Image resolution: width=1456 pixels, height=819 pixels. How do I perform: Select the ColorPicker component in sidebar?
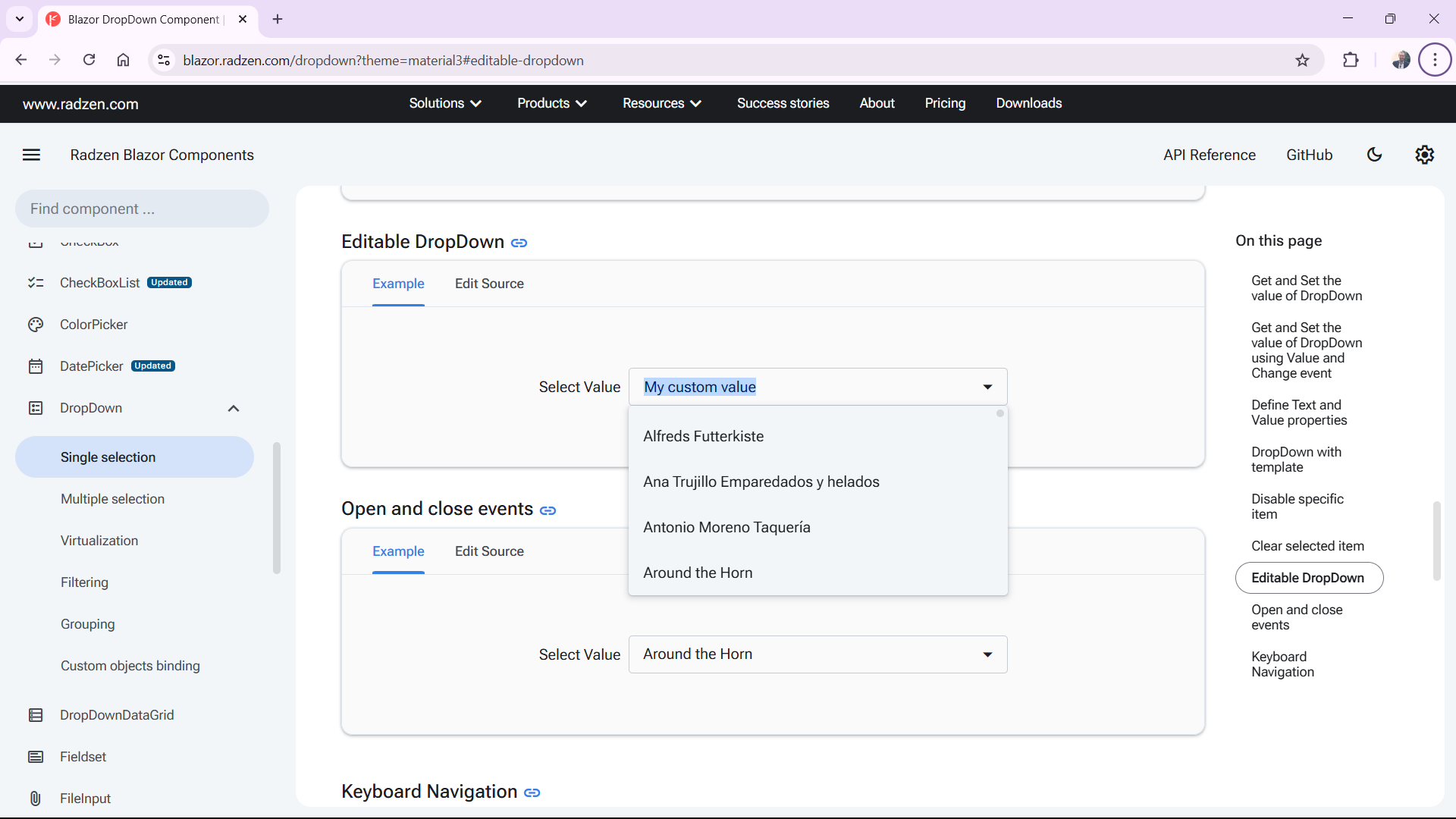coord(93,325)
